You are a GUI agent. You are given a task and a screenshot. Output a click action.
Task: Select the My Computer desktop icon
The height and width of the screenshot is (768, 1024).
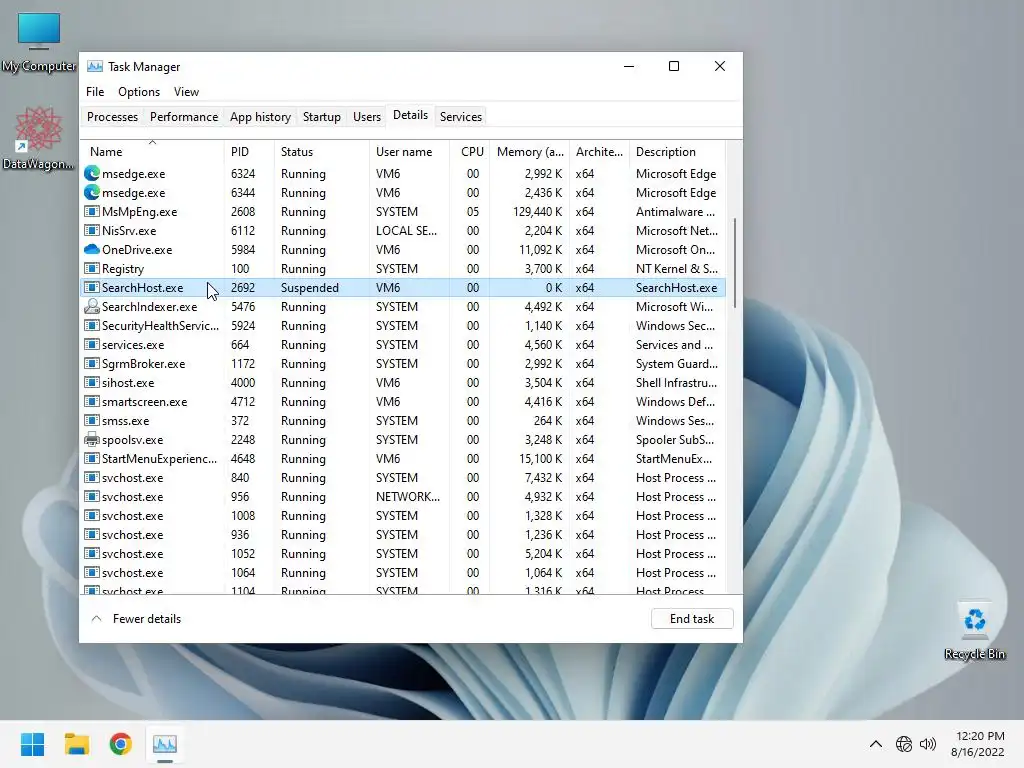pos(39,42)
